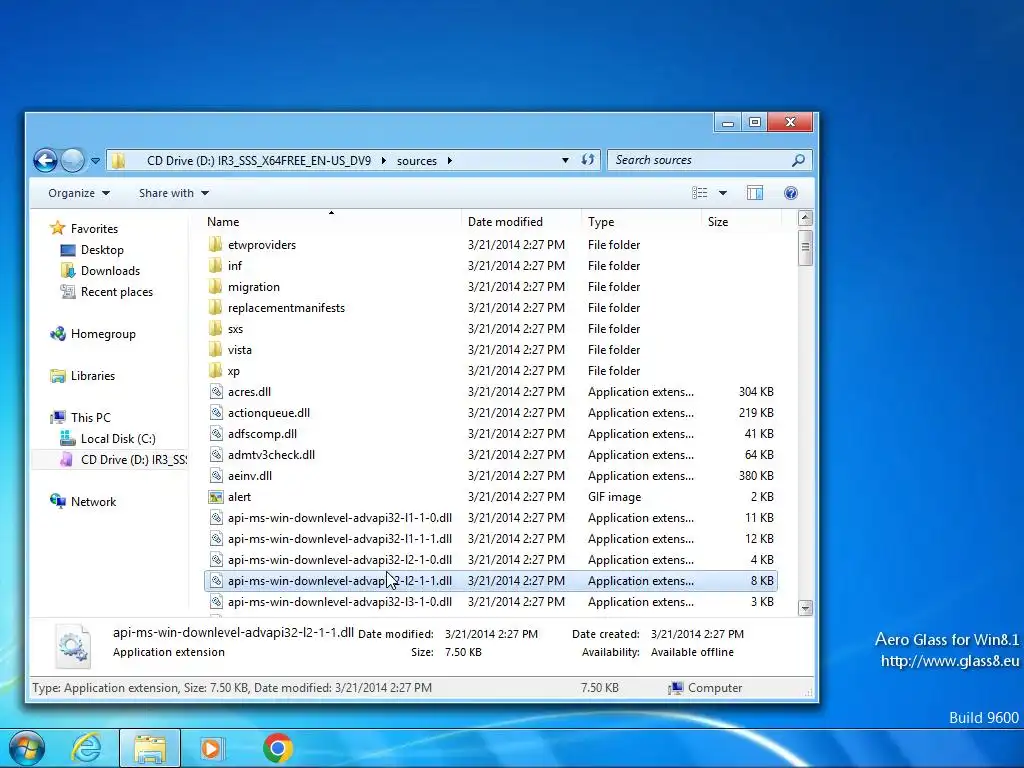The width and height of the screenshot is (1024, 768).
Task: Click the GIF image type cell
Action: tap(615, 497)
